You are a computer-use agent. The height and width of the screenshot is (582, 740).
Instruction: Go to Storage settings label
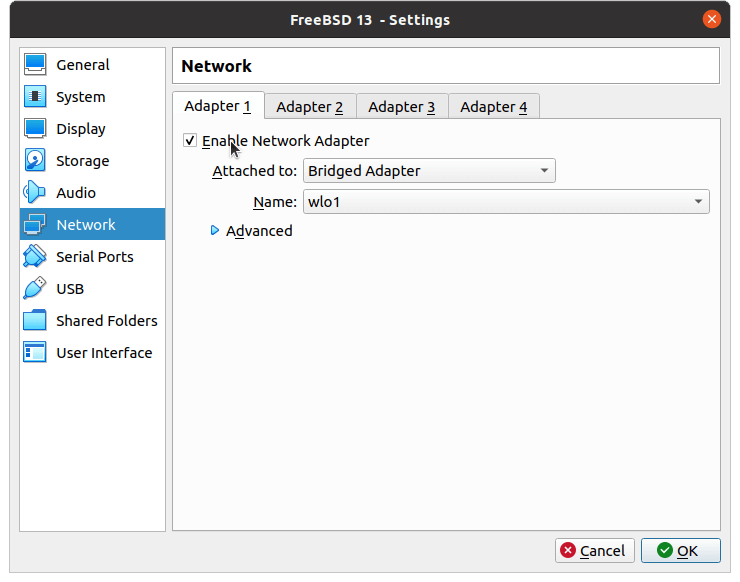(83, 161)
